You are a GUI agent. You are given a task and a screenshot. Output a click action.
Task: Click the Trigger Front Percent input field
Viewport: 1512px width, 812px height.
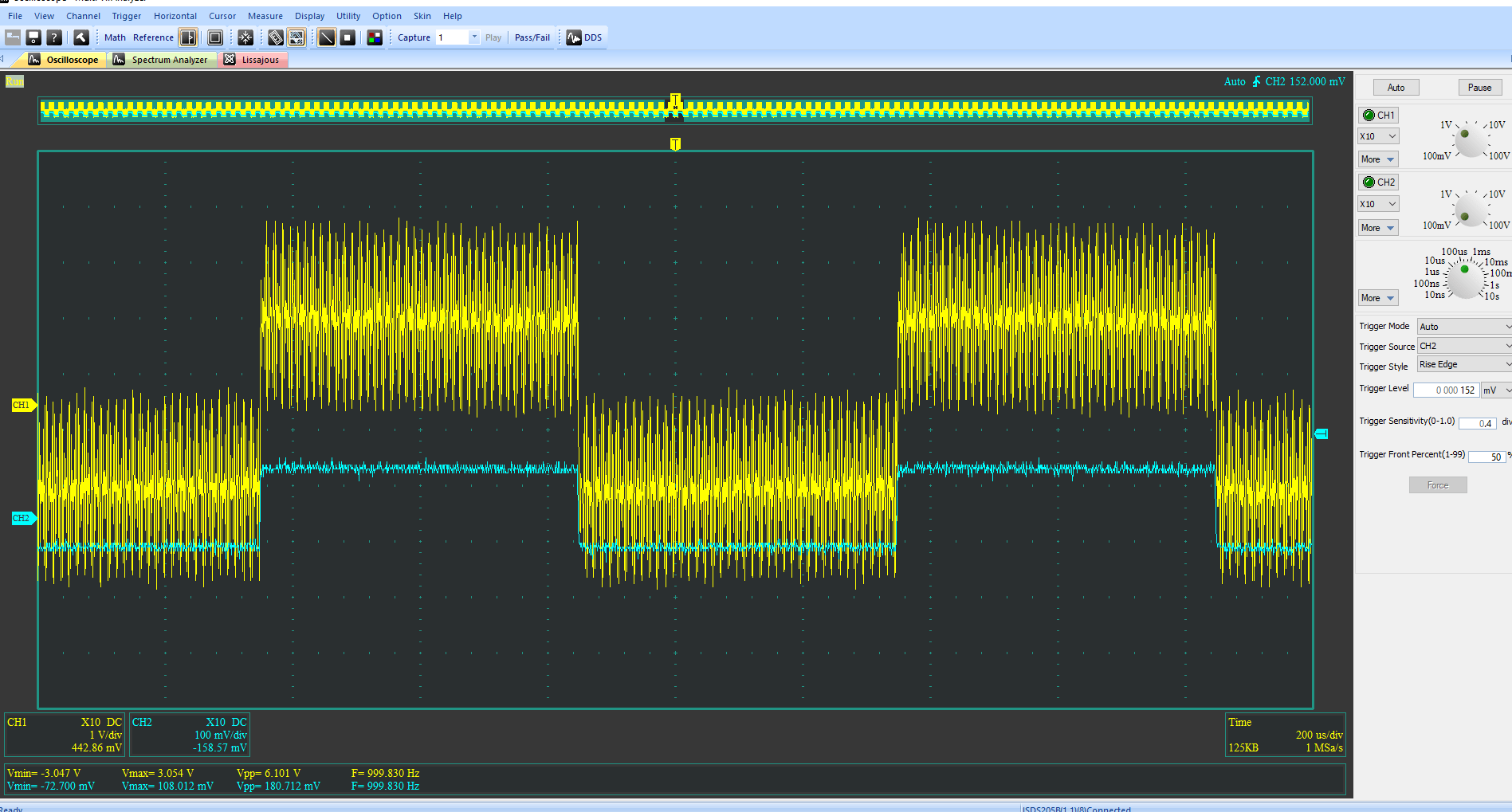click(x=1487, y=457)
